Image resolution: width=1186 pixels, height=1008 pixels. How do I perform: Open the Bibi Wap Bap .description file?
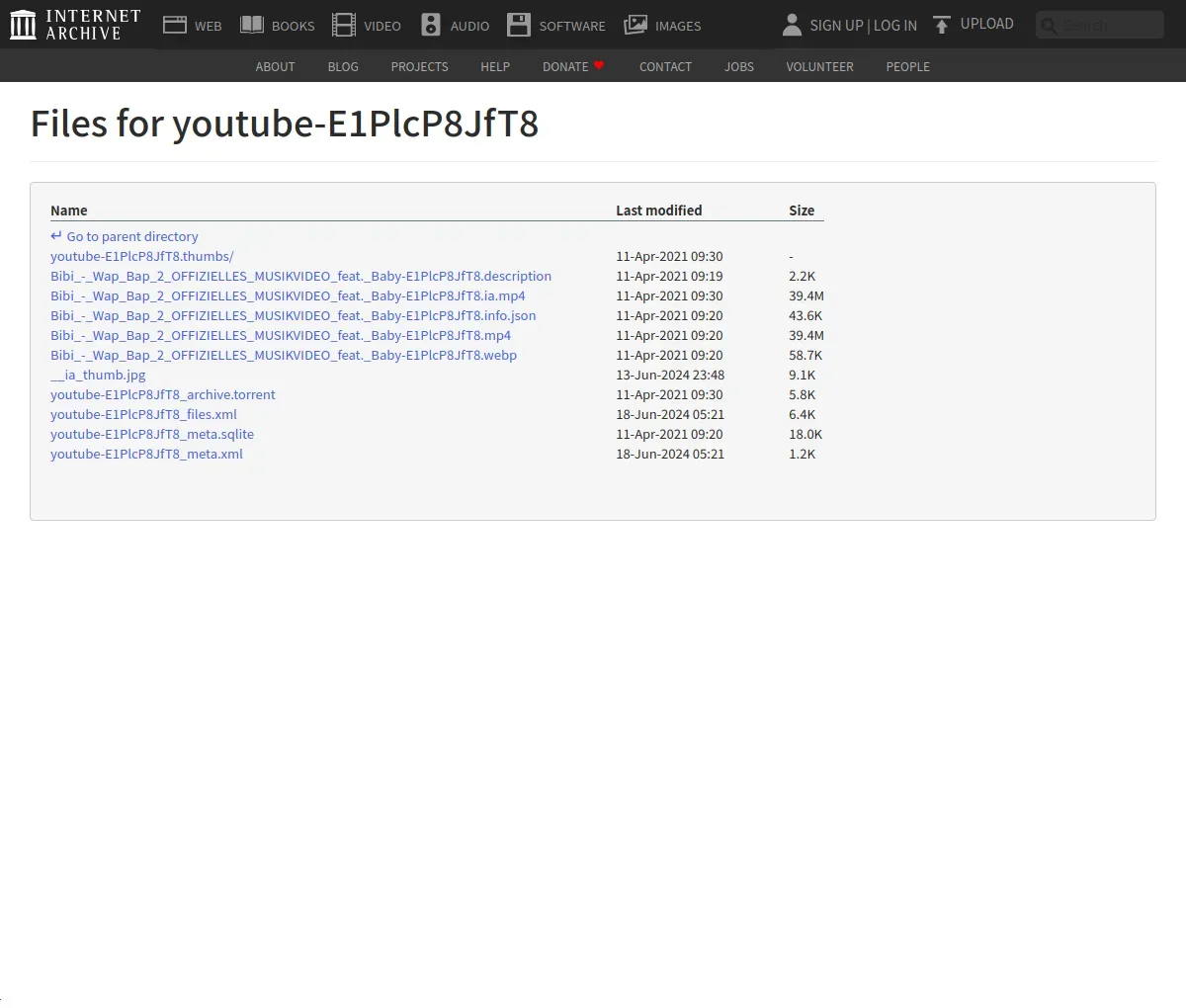tap(300, 276)
